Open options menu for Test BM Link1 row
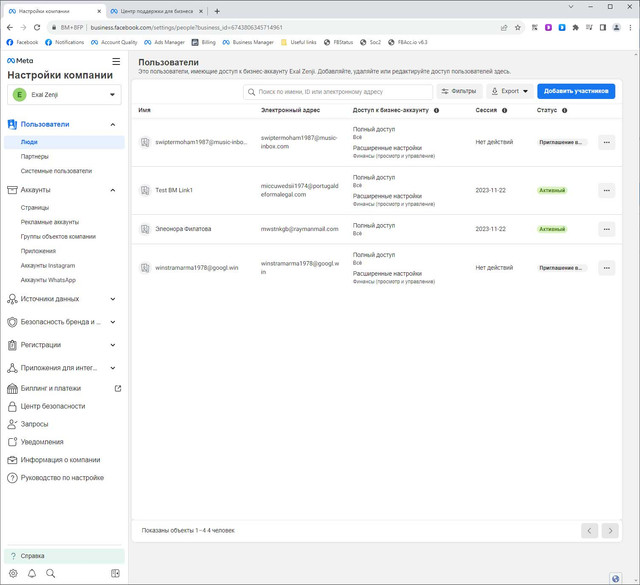 [x=607, y=191]
